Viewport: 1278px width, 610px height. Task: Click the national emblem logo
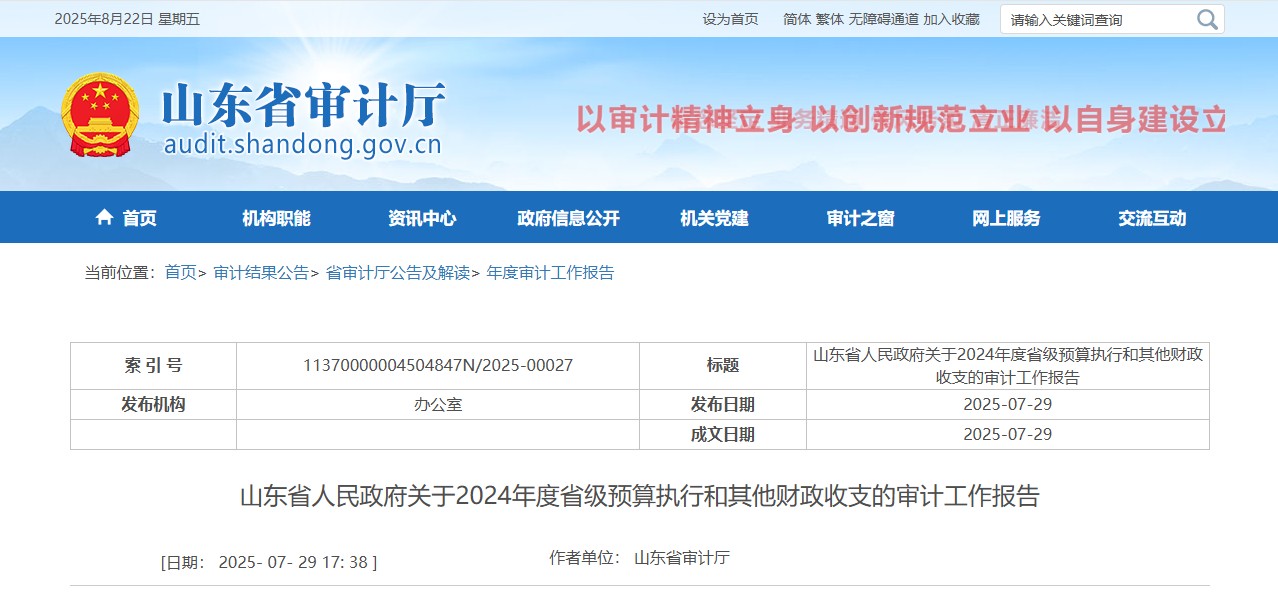(x=100, y=114)
